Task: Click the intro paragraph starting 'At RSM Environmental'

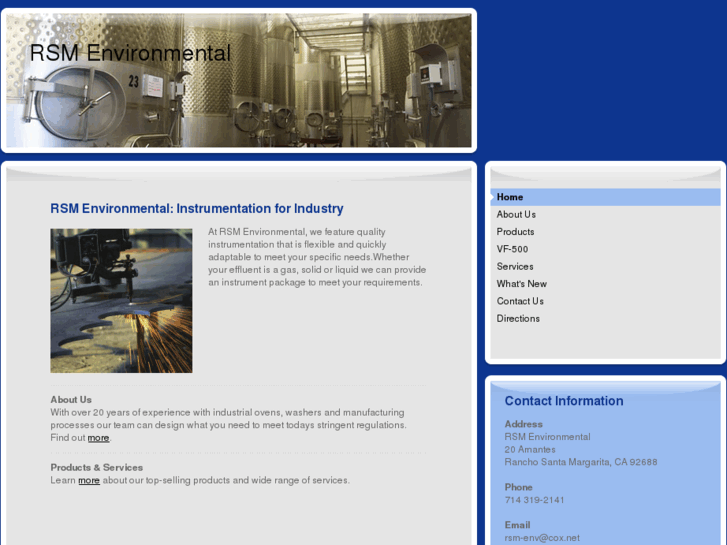Action: click(317, 257)
